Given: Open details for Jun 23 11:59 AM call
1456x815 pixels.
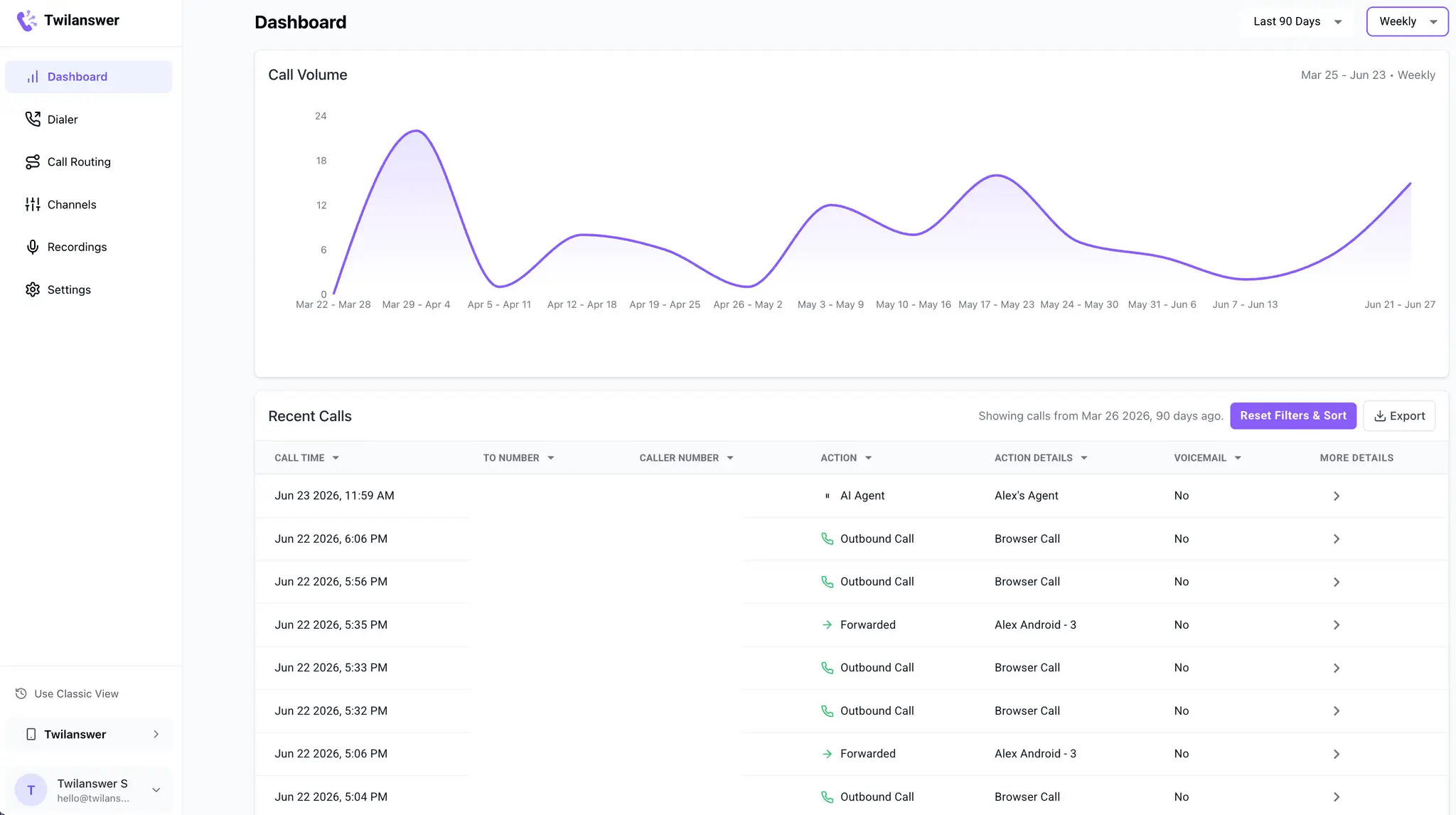Looking at the screenshot, I should (1337, 496).
